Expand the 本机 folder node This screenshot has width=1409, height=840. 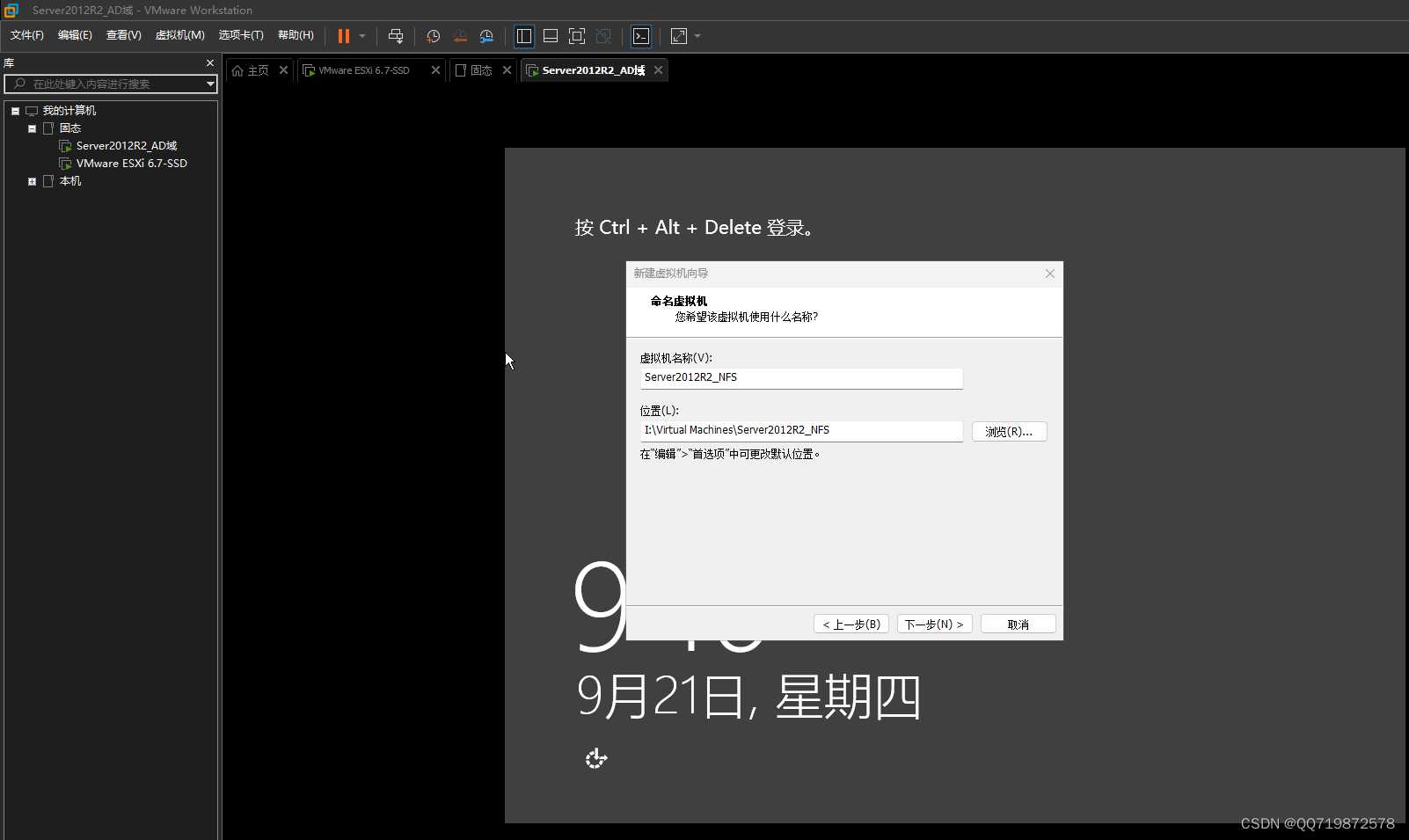(33, 181)
